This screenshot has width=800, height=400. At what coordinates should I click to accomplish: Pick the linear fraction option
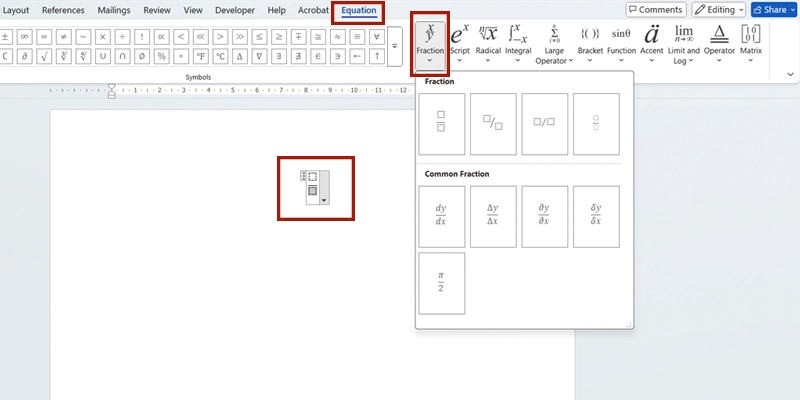click(544, 124)
